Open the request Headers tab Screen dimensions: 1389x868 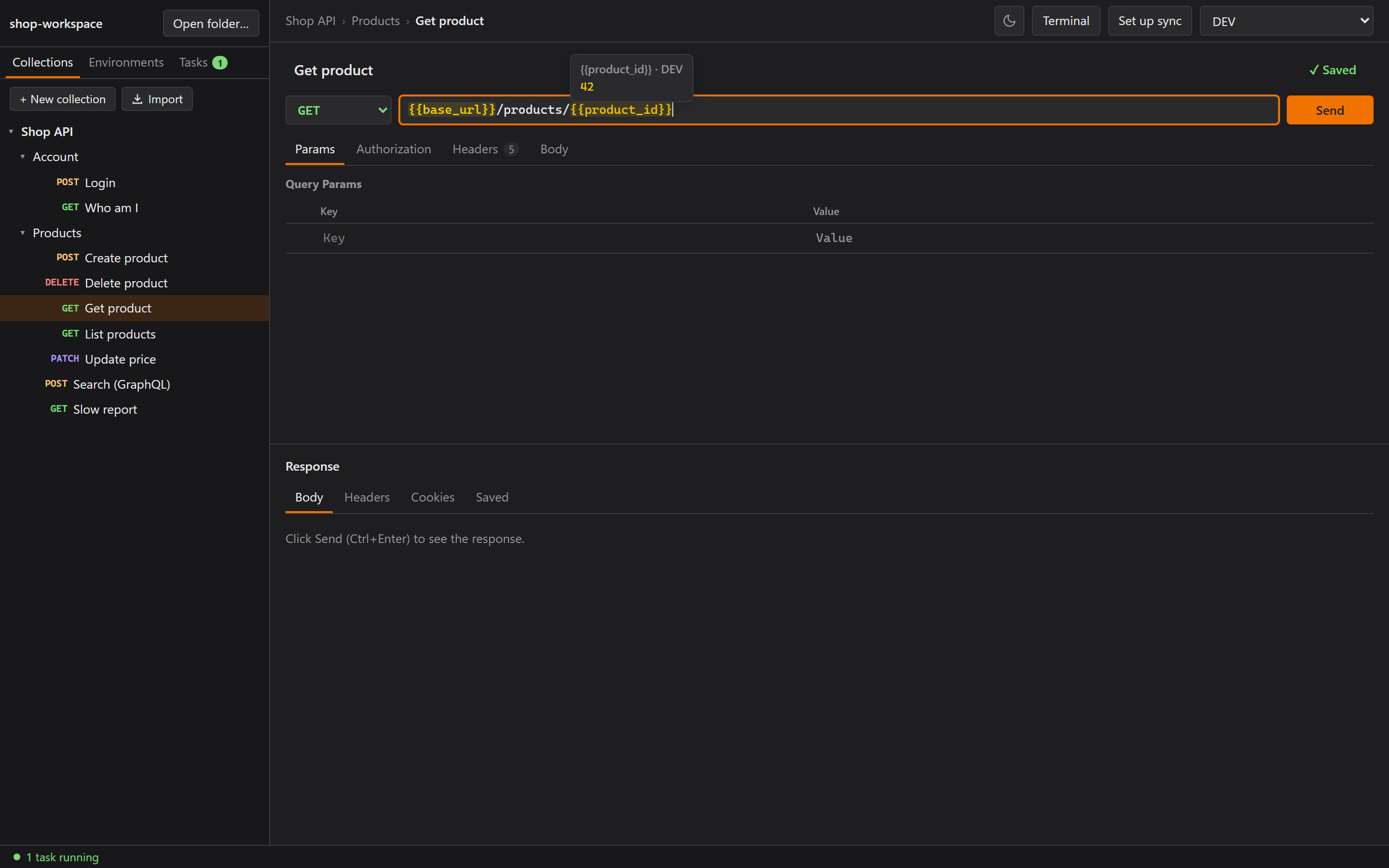click(485, 149)
